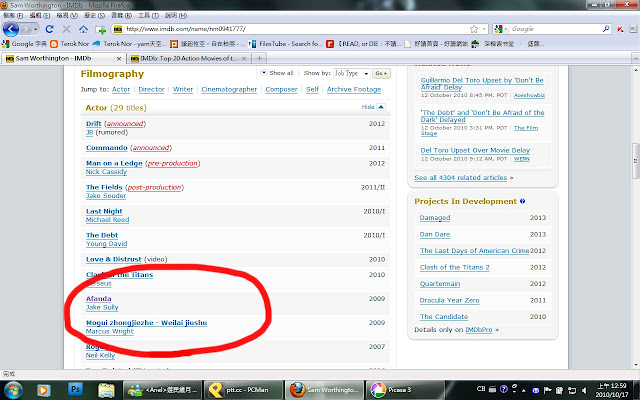Open the Del Toro Upset Over Movie Delay article
Viewport: 640px width, 400px height.
475,150
